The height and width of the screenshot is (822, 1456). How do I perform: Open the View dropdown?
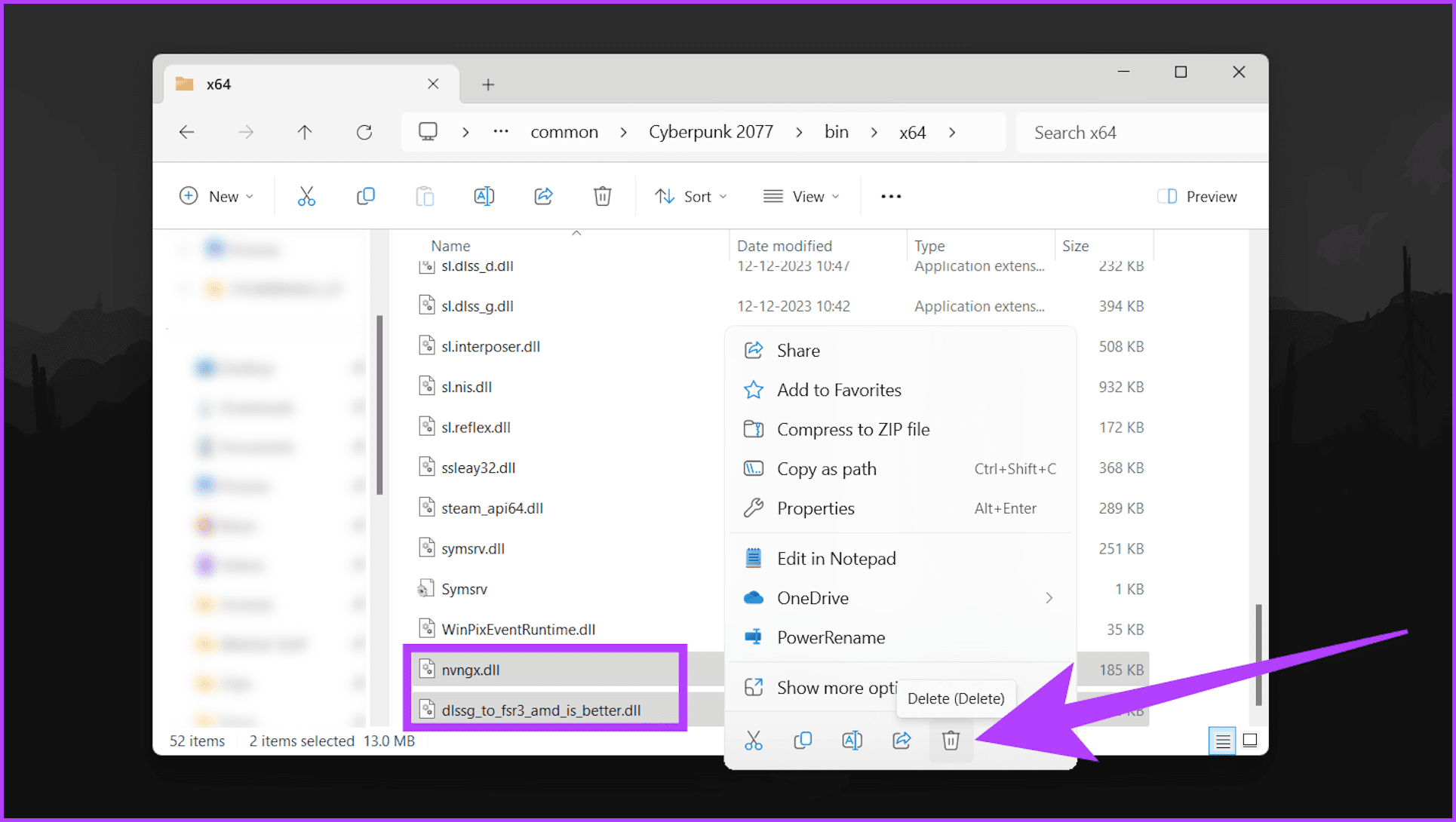click(x=801, y=197)
